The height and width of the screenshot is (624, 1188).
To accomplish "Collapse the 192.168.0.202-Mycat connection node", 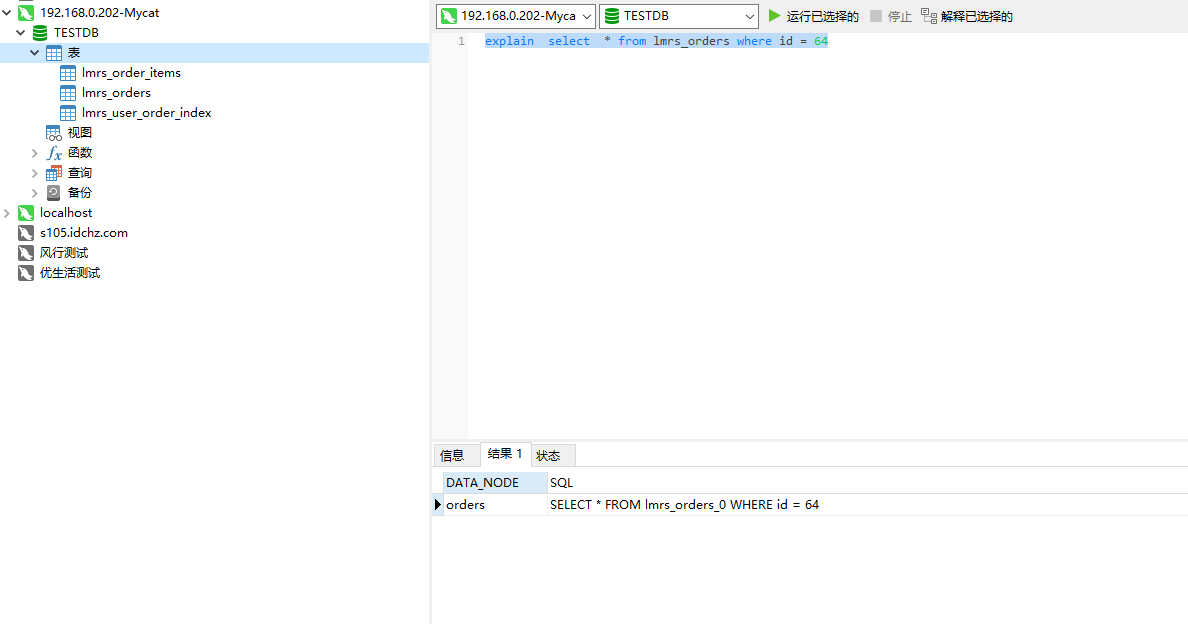I will [7, 13].
